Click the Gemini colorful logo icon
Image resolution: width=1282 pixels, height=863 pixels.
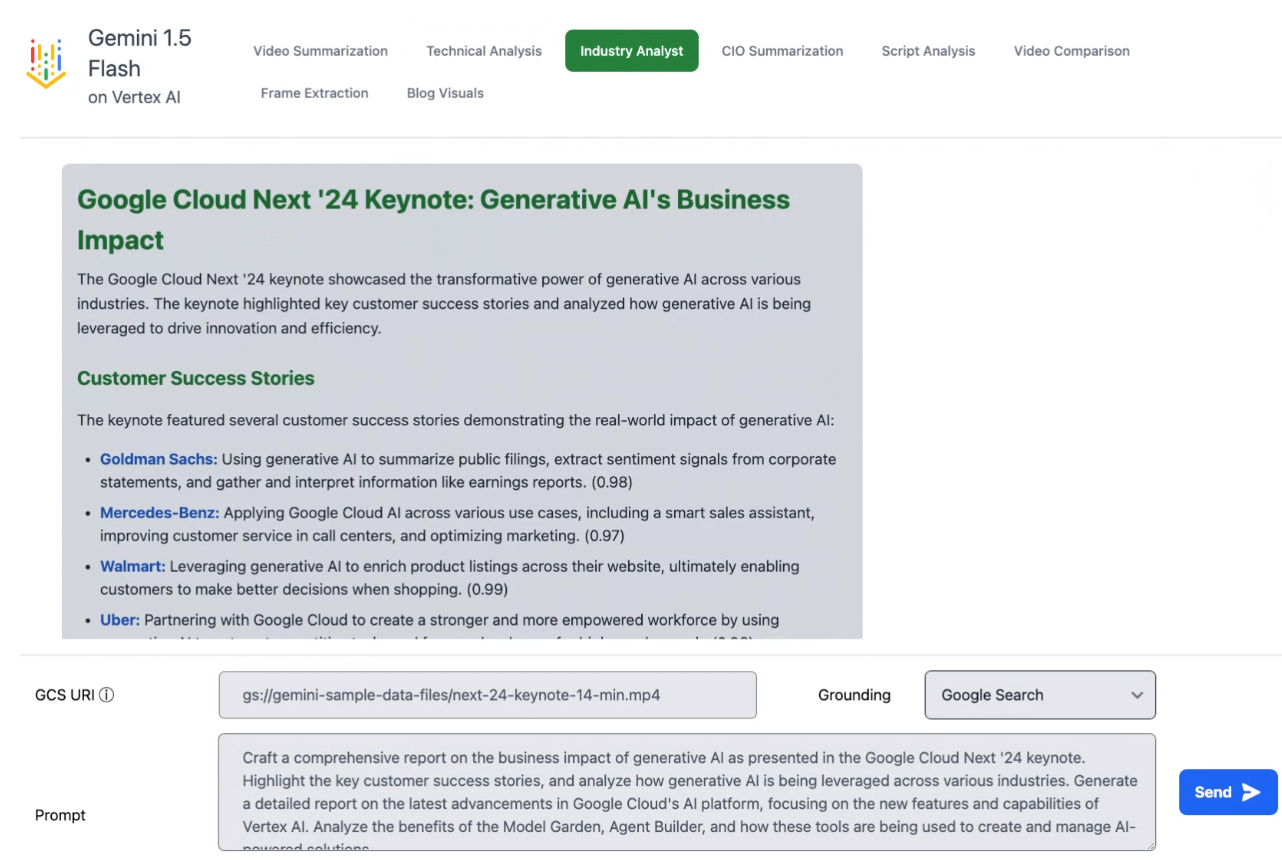coord(46,65)
